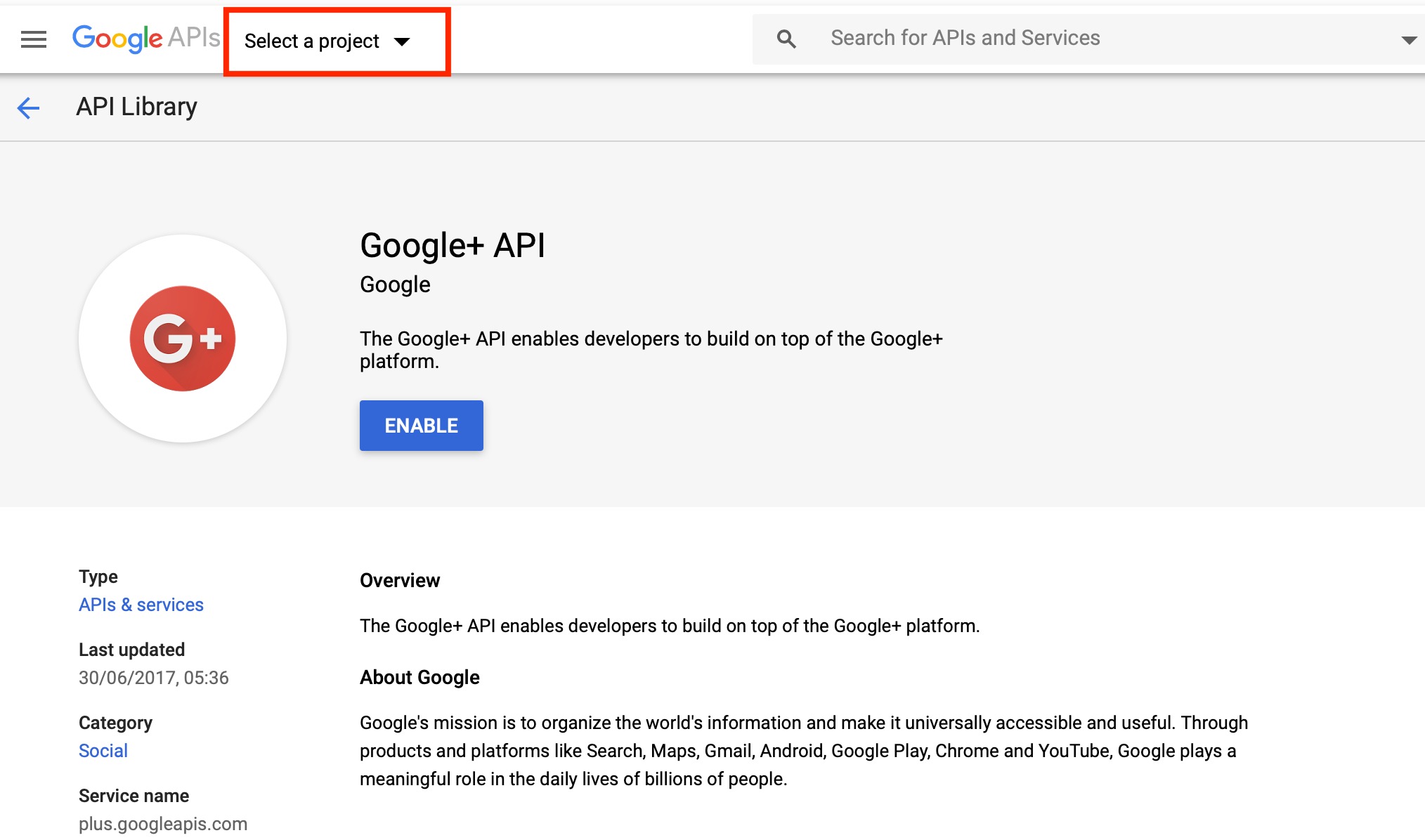Open the Select a project dropdown
The width and height of the screenshot is (1425, 840).
(x=327, y=41)
